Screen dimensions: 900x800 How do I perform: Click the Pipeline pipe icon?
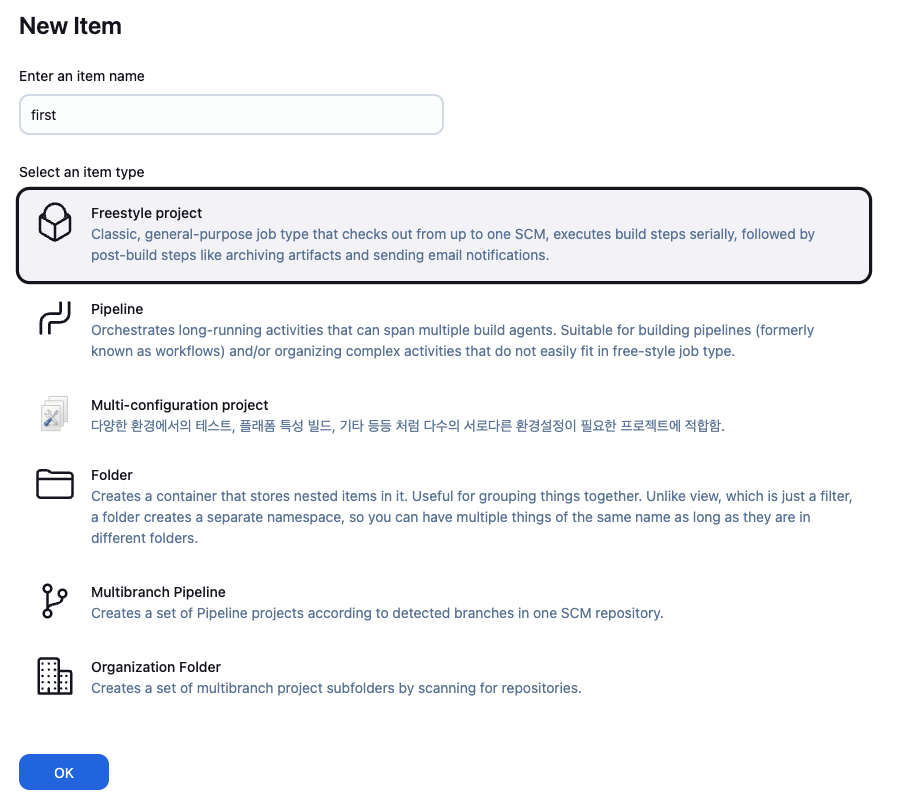pos(55,318)
